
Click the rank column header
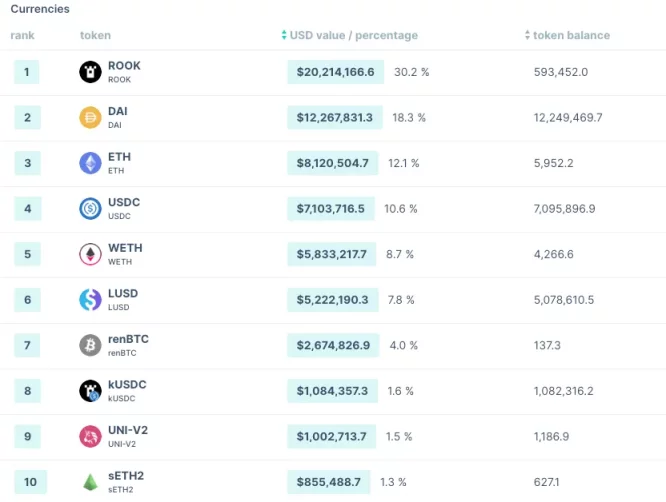point(22,36)
